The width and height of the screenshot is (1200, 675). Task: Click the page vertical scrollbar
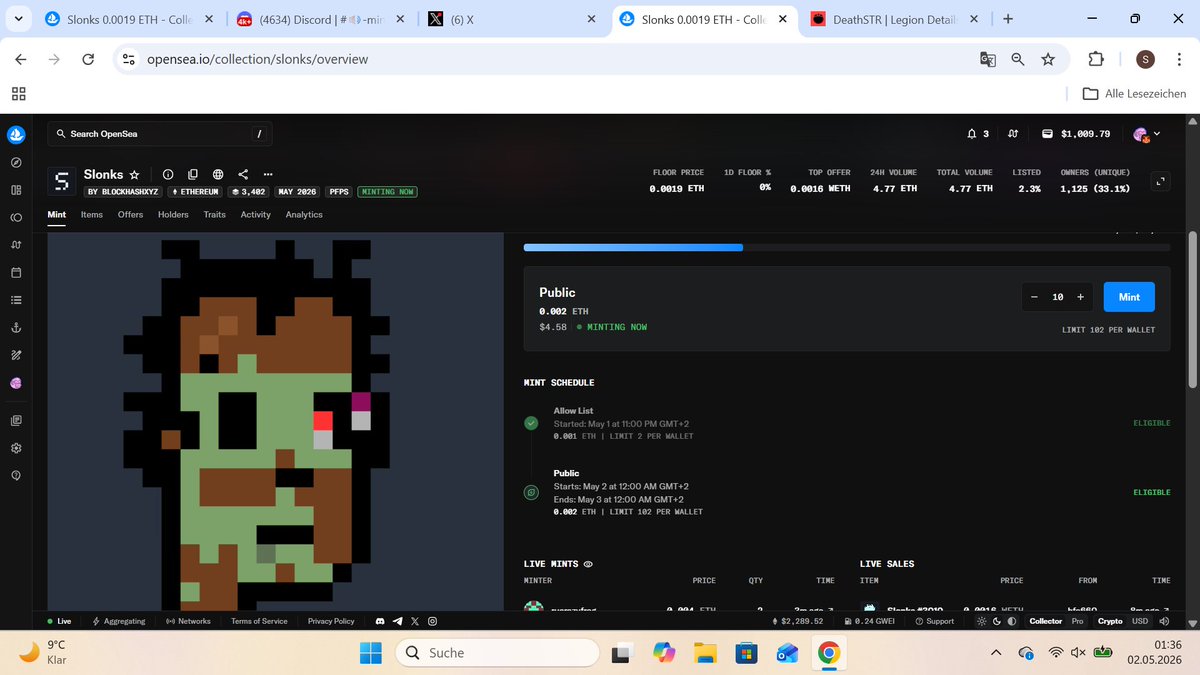click(1192, 310)
